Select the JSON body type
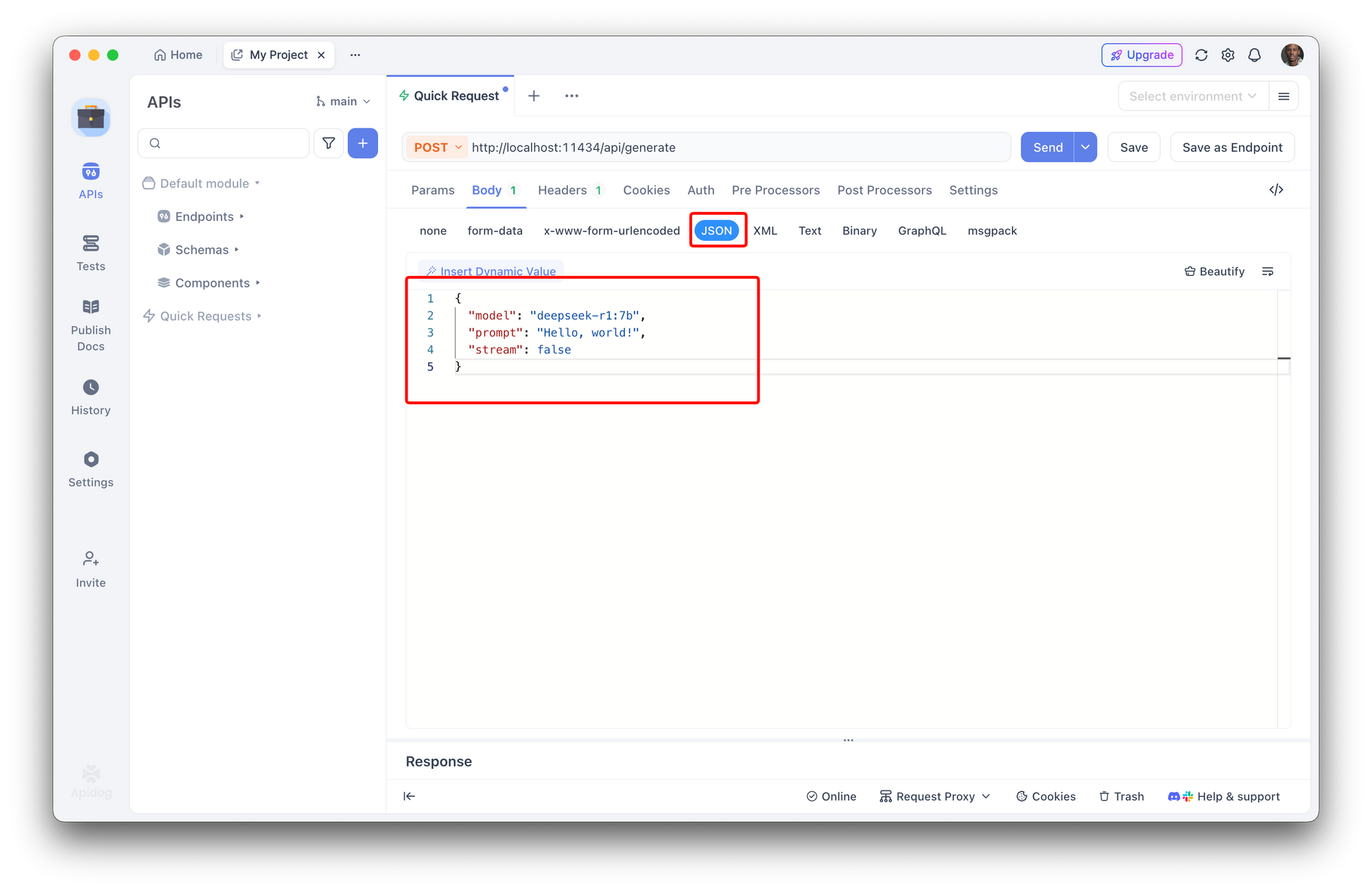 (717, 231)
